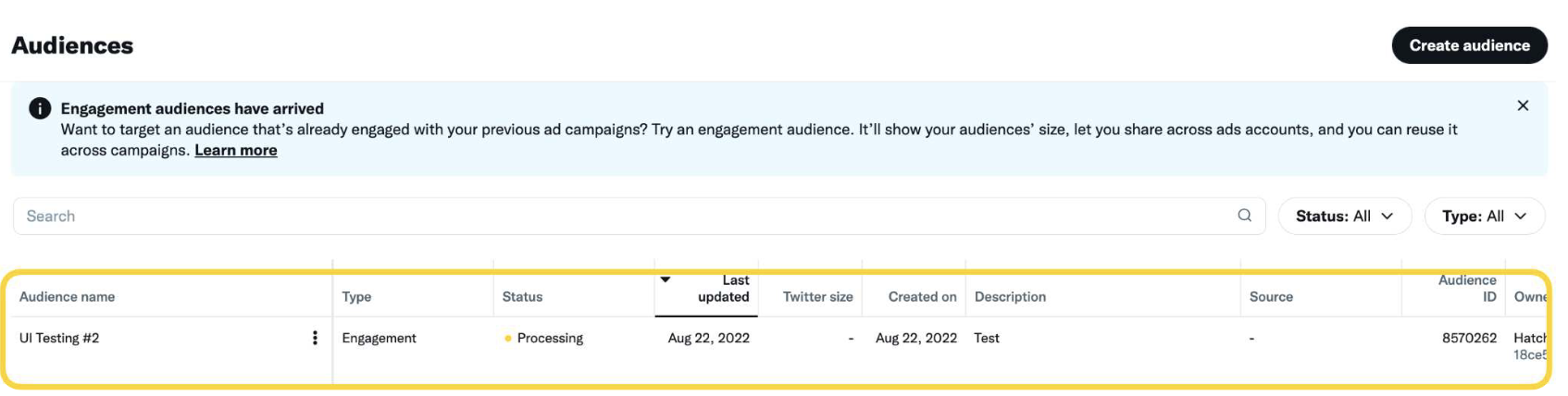Click the chevron beside Status: All
This screenshot has height=396, width=1568.
point(1387,216)
